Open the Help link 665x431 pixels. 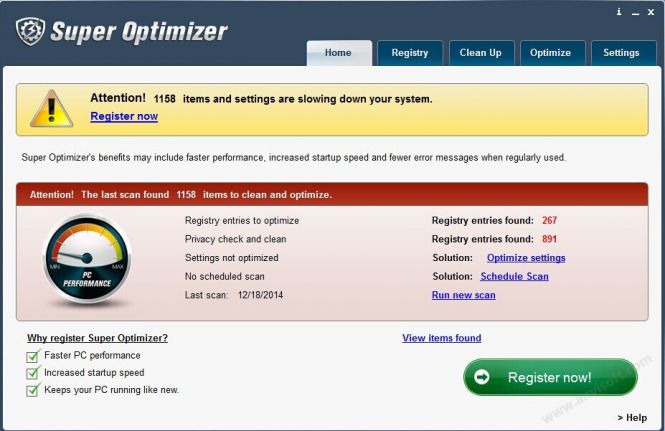pyautogui.click(x=632, y=418)
